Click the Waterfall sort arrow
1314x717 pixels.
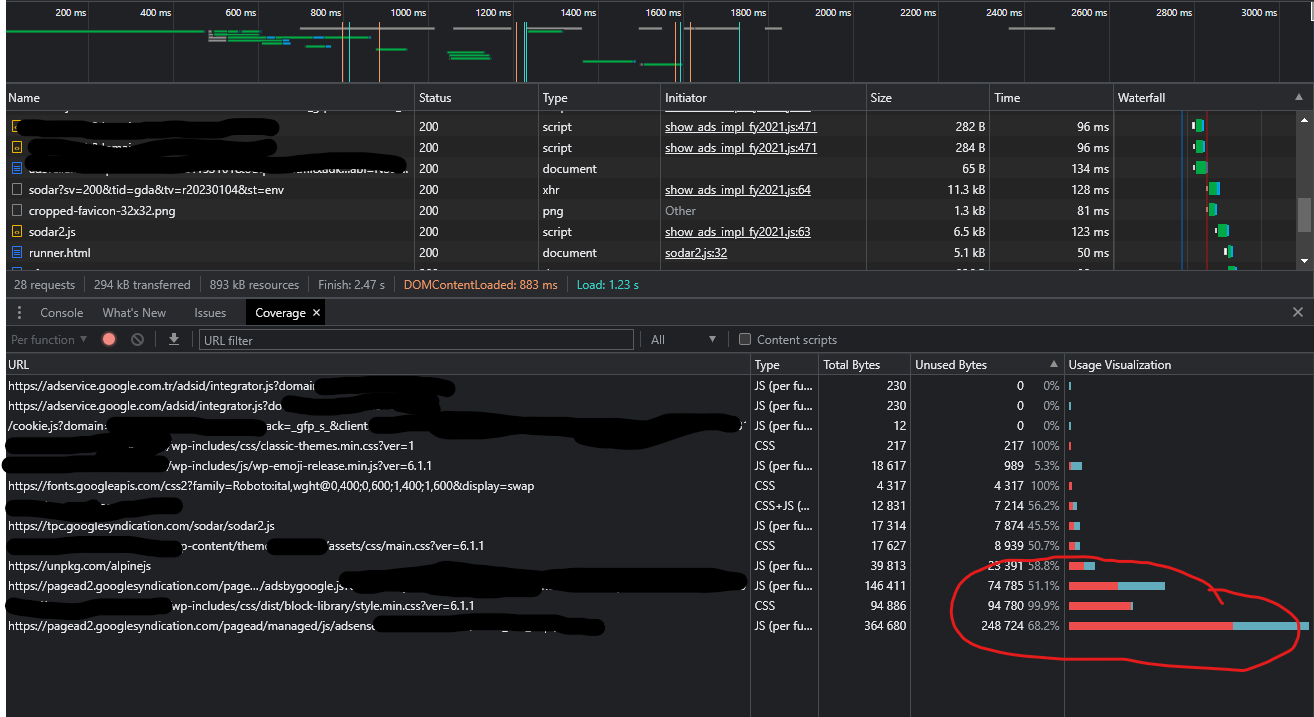[x=1299, y=98]
